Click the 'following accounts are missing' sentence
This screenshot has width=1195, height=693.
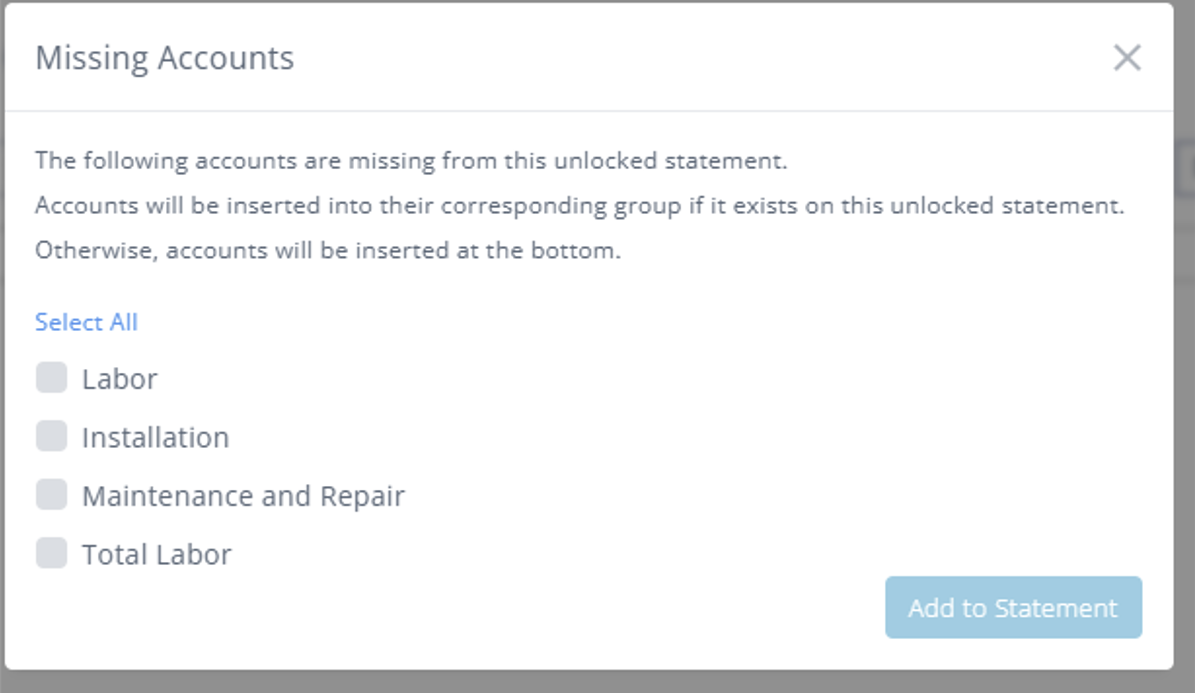coord(411,160)
